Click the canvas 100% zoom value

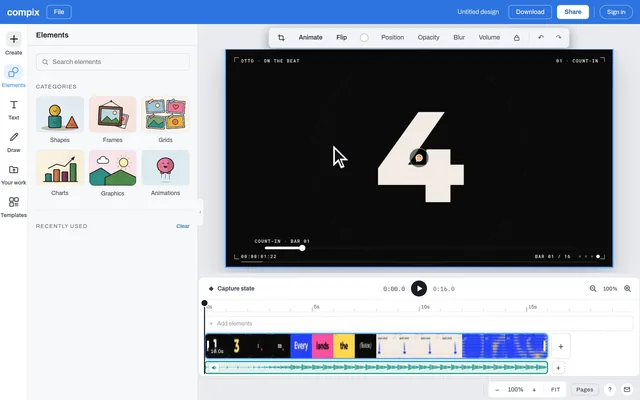(515, 390)
